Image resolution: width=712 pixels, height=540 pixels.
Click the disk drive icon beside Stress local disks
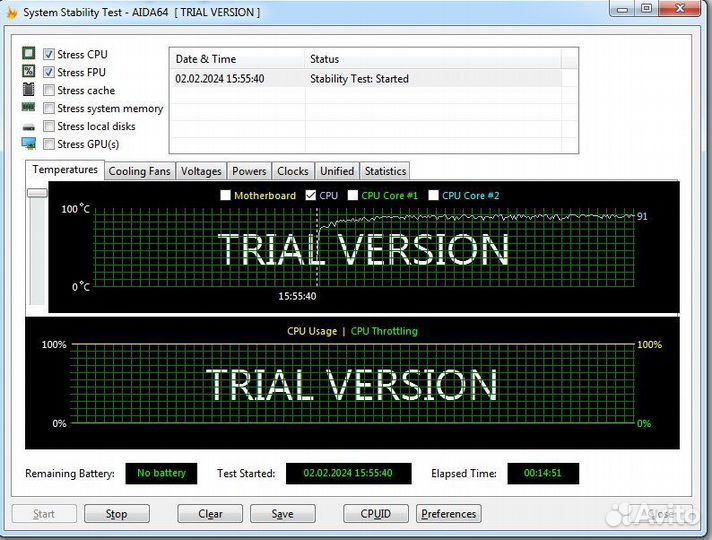coord(29,127)
